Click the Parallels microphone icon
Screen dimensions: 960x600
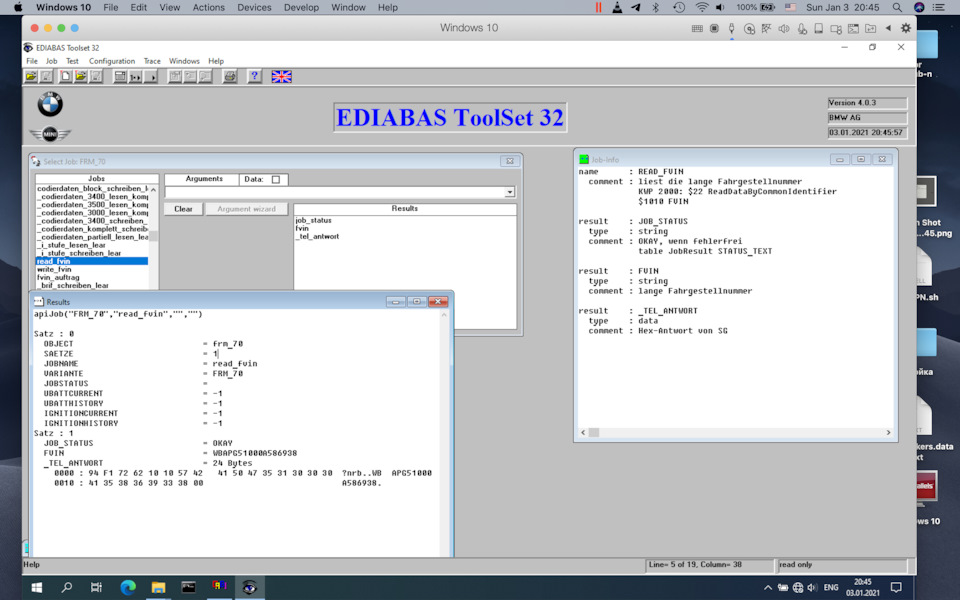click(x=801, y=28)
